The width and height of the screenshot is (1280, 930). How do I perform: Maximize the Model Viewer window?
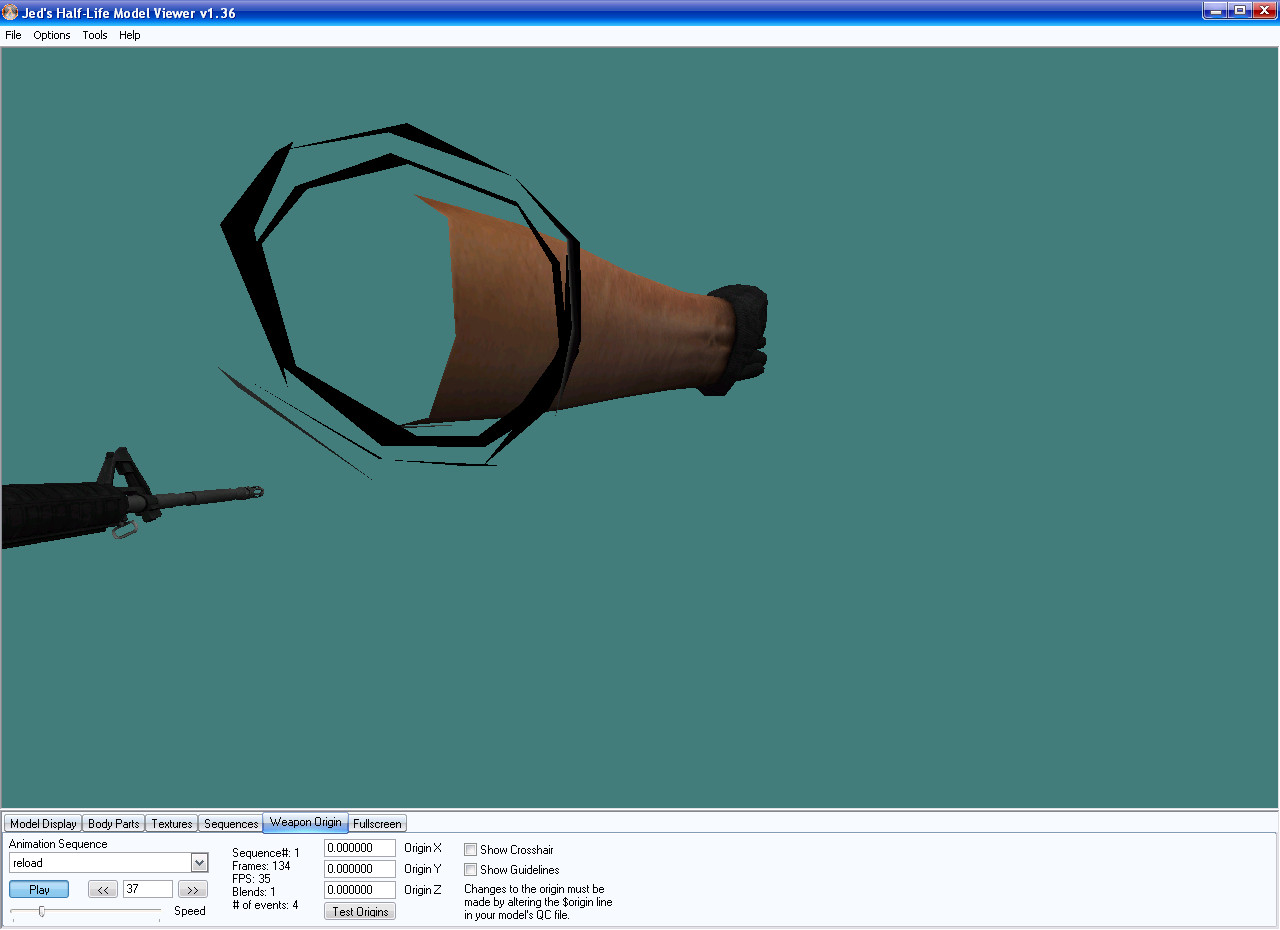pos(1240,11)
